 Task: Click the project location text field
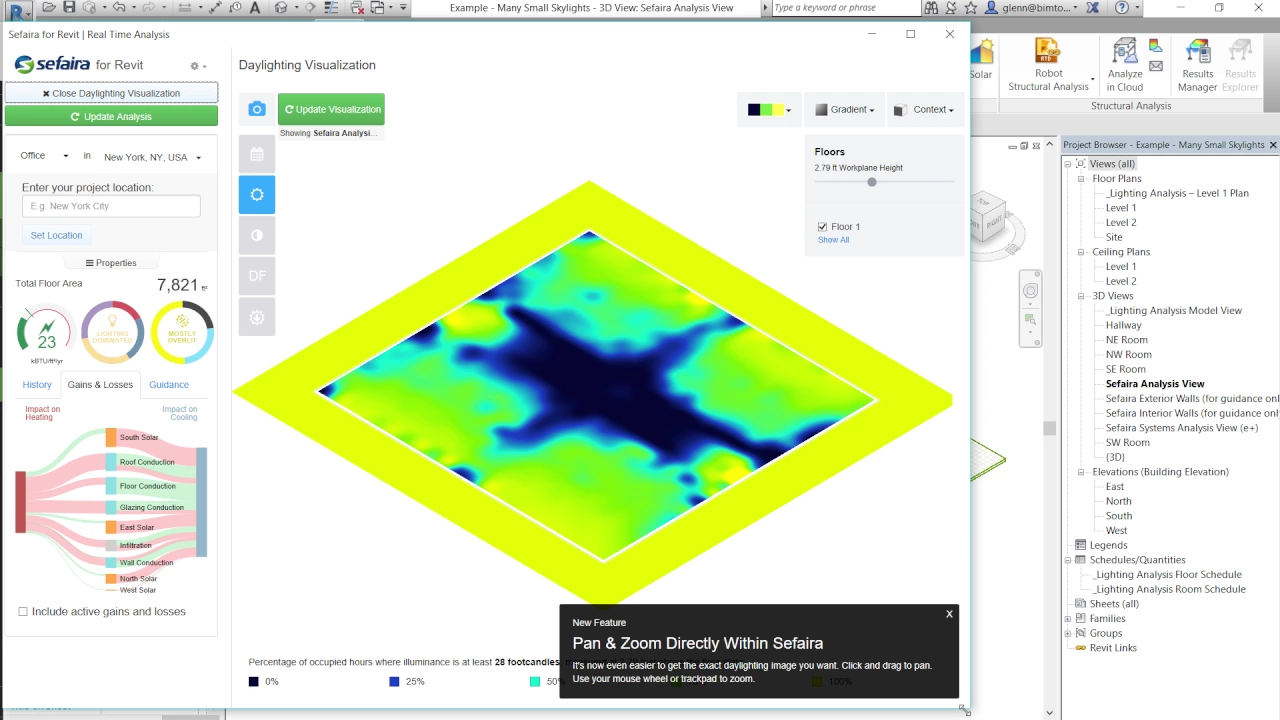click(x=111, y=206)
